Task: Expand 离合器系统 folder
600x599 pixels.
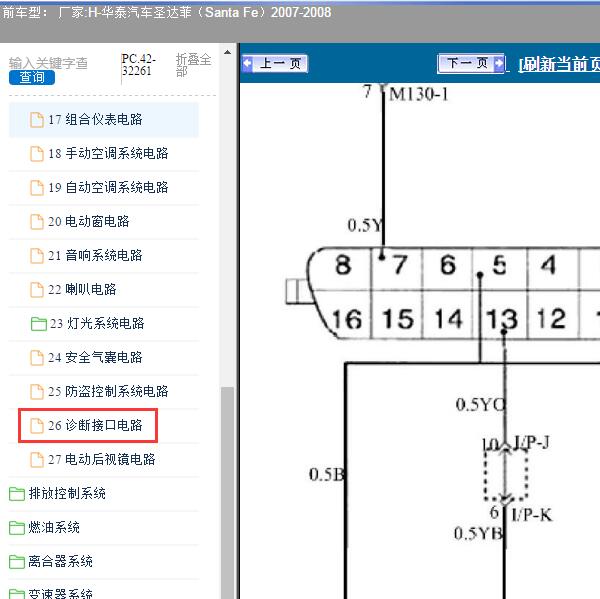Action: point(104,562)
